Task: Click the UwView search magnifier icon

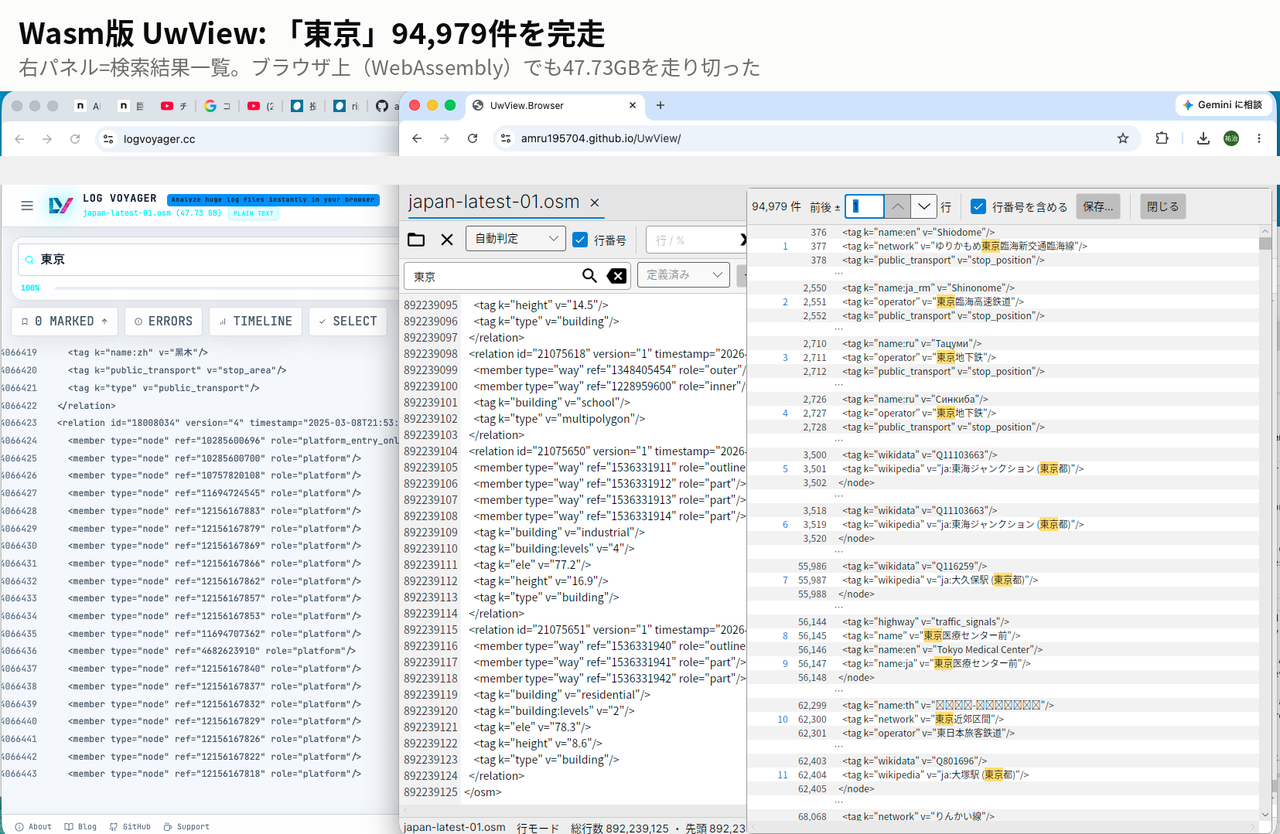Action: [x=590, y=276]
